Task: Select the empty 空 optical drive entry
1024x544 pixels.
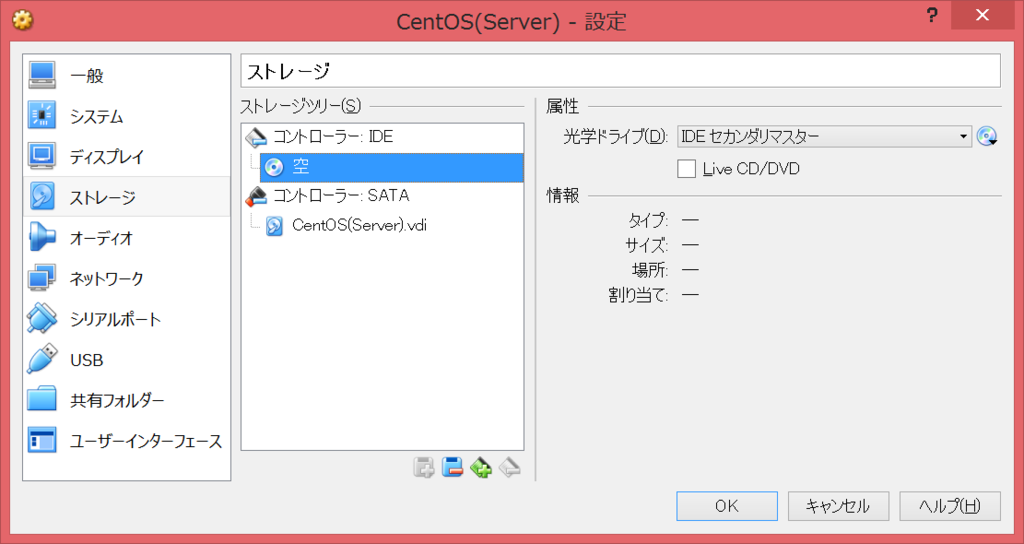Action: 391,168
